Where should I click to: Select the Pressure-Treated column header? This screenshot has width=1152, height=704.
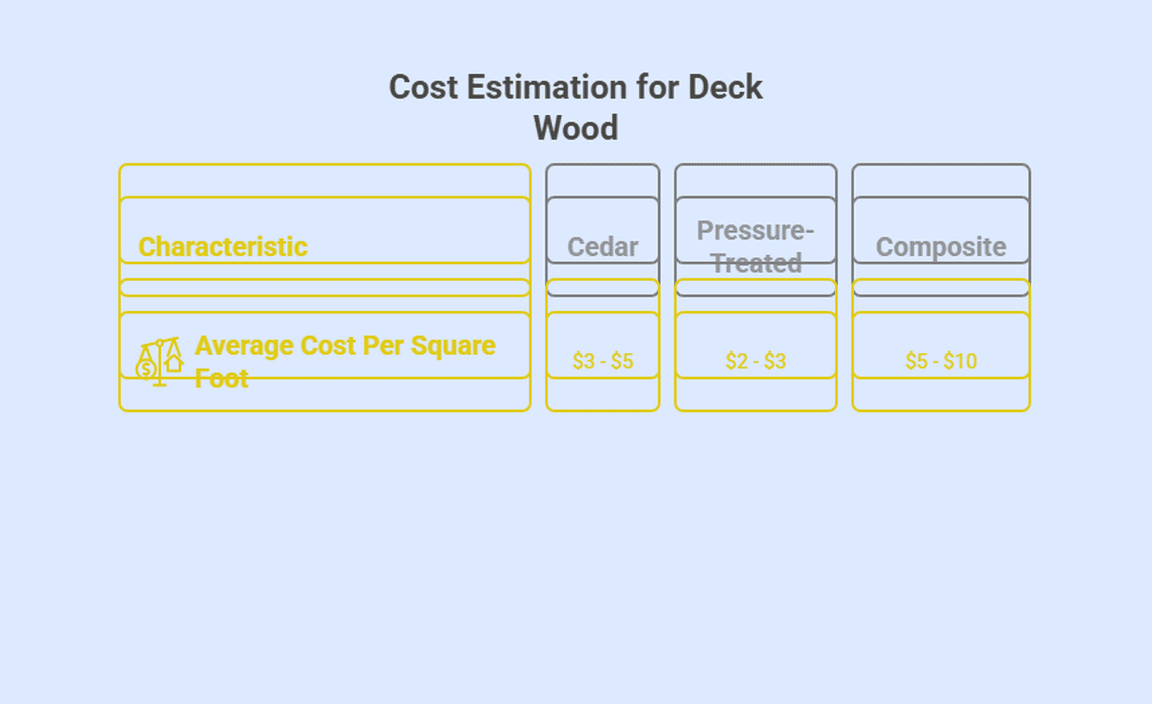point(755,246)
